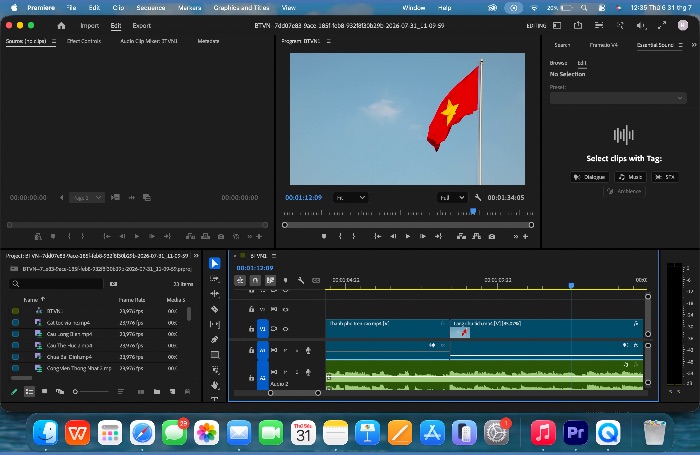Screen dimensions: 700x455
Task: Open playback resolution Full dropdown
Action: click(x=452, y=197)
